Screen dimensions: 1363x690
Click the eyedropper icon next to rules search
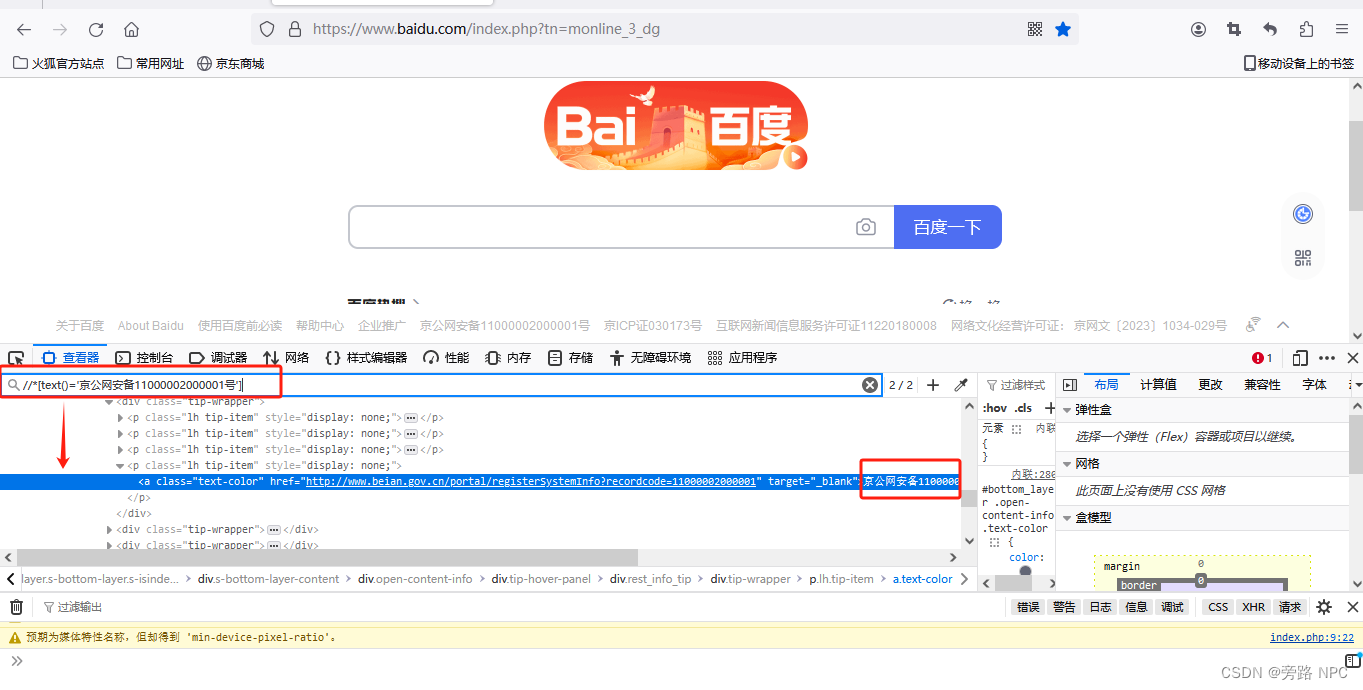(x=961, y=384)
